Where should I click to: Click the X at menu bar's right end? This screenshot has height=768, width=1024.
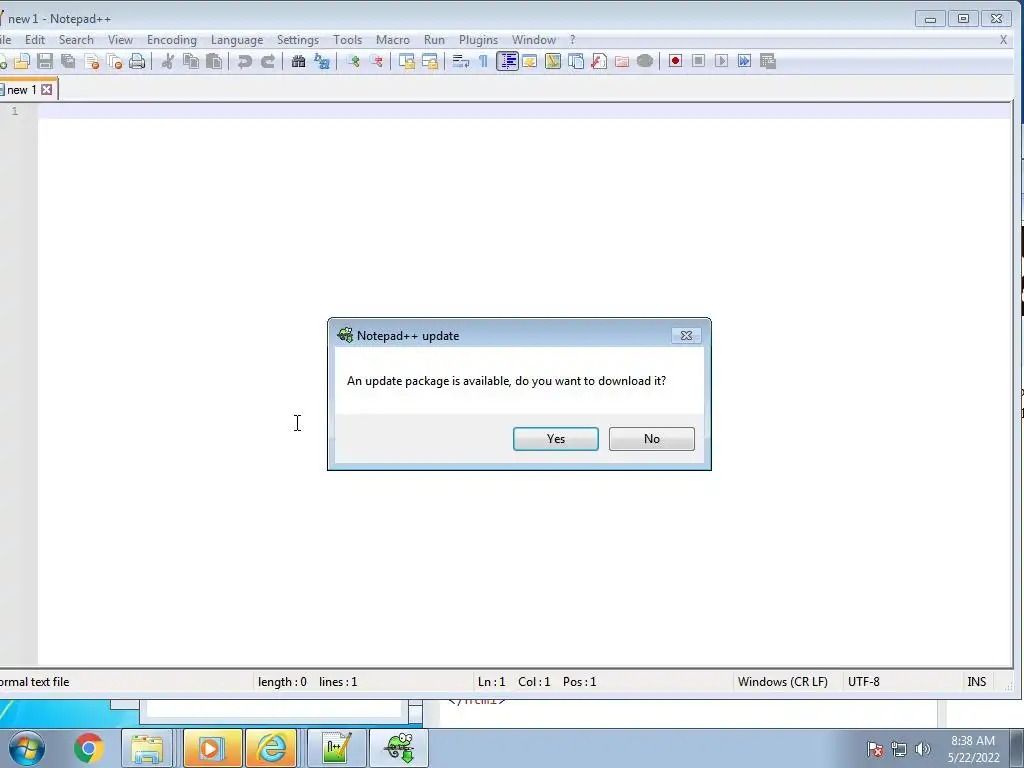[x=1004, y=40]
